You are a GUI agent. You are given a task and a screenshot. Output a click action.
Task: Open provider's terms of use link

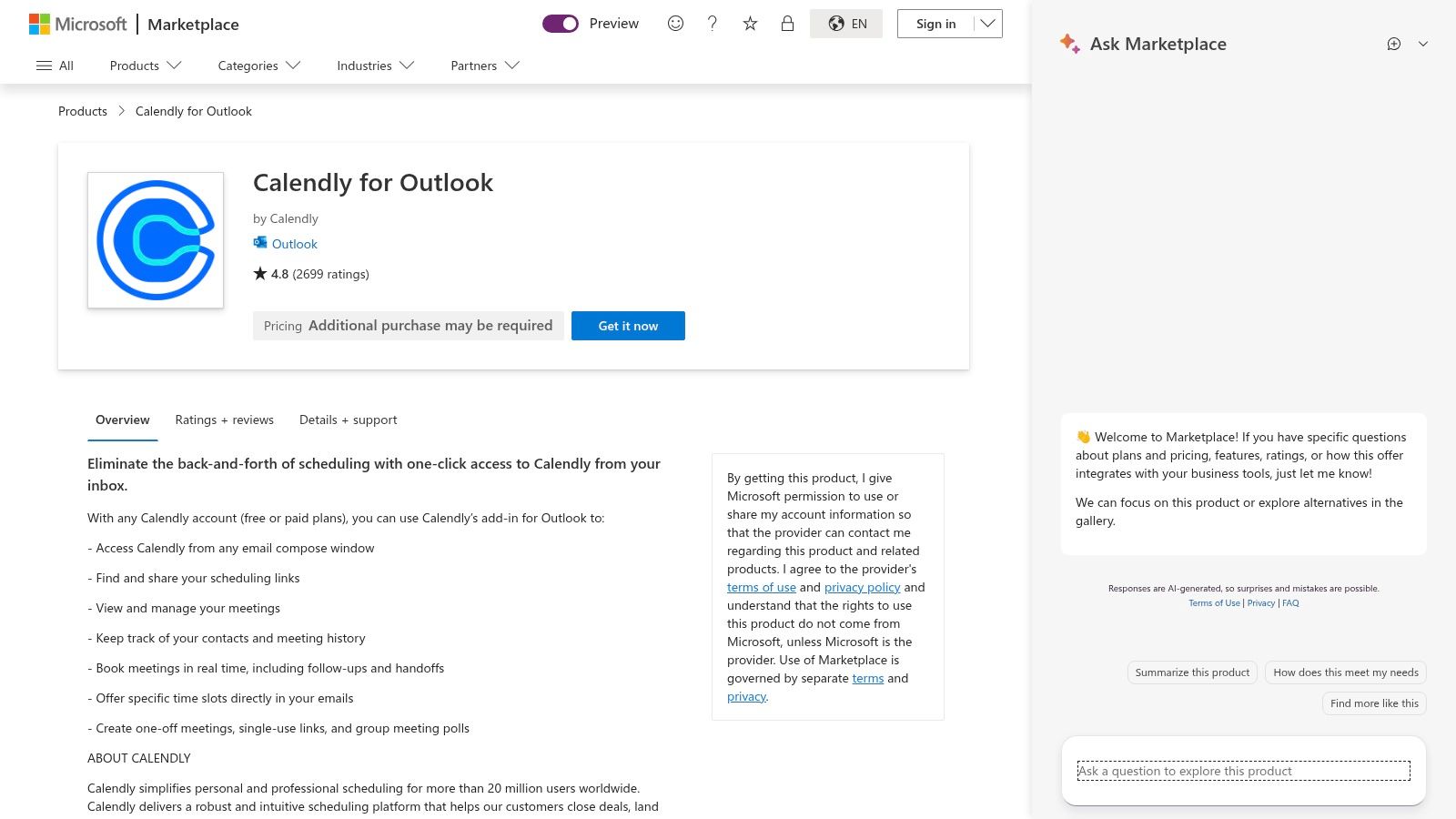point(762,587)
